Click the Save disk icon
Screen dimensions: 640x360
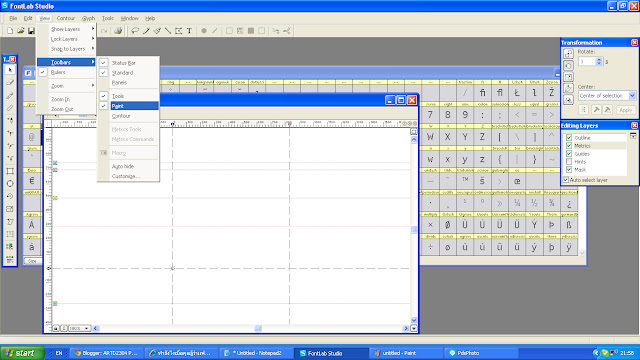[x=31, y=31]
